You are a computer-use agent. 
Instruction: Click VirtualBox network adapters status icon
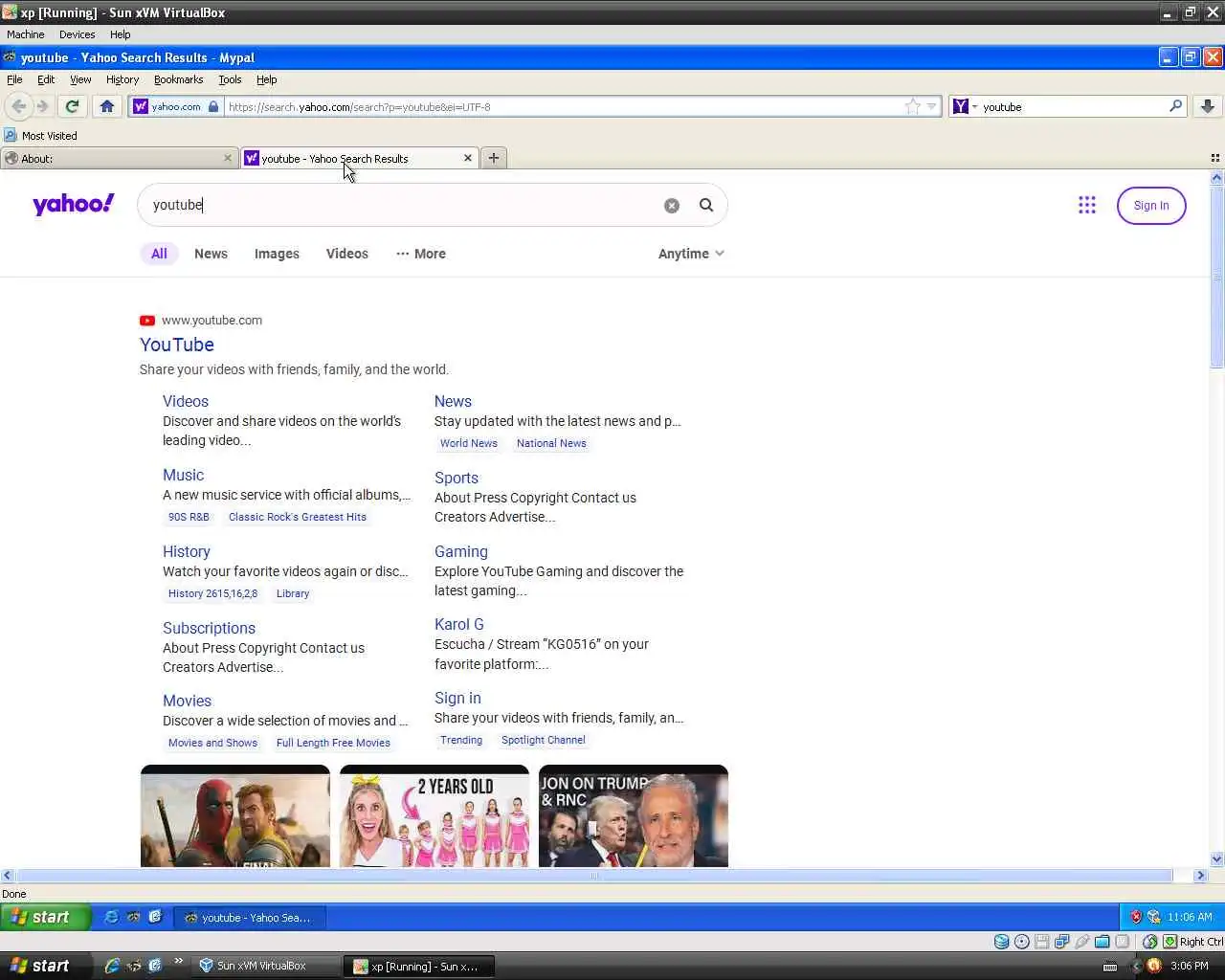tap(1062, 942)
